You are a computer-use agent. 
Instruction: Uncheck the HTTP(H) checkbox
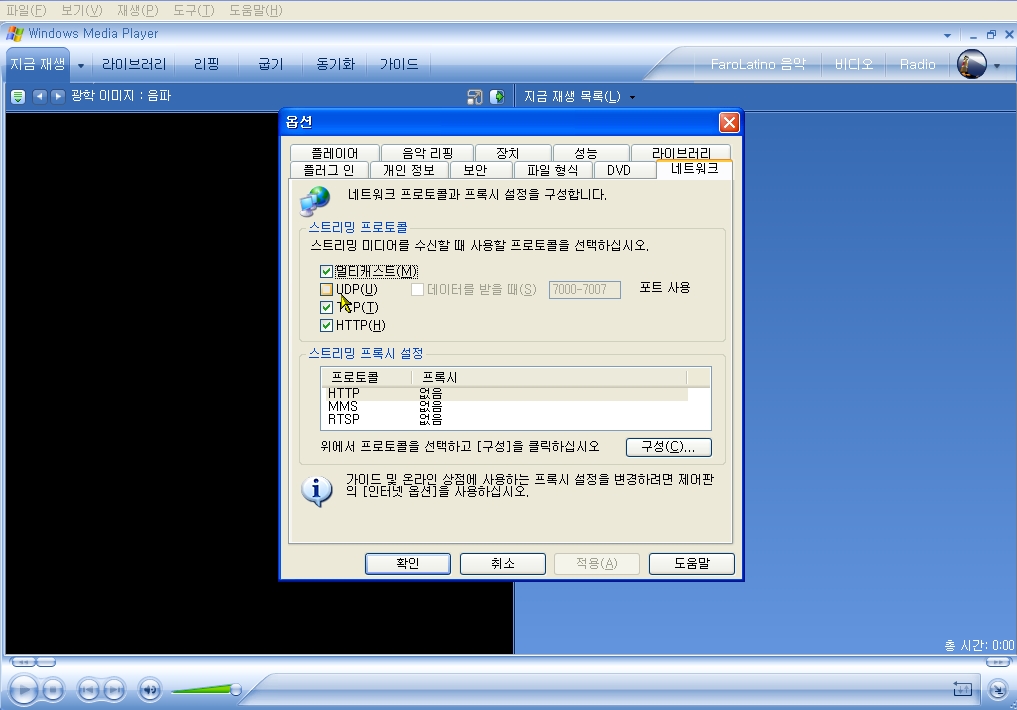coord(326,325)
